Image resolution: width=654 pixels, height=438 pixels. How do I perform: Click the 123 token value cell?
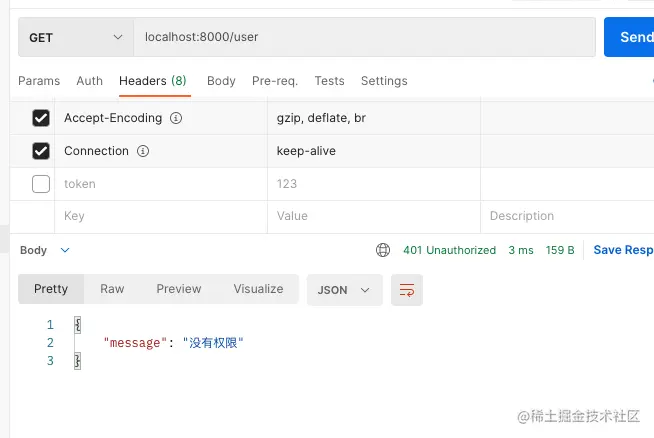374,184
